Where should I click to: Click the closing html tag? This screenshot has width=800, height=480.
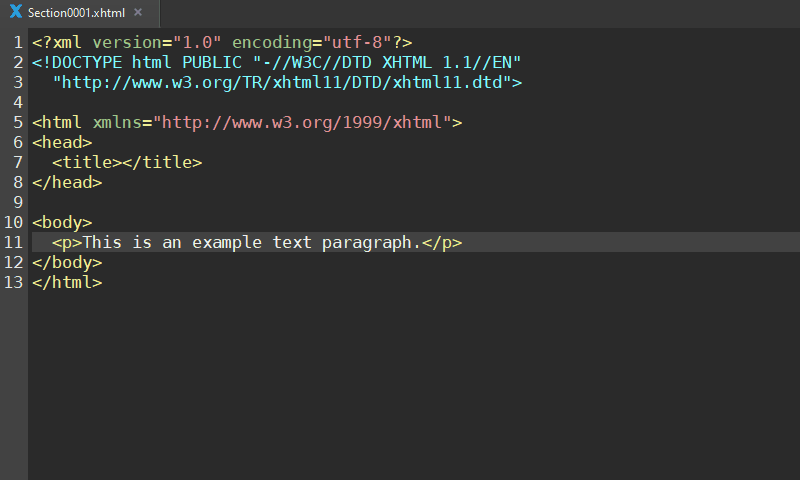point(67,282)
